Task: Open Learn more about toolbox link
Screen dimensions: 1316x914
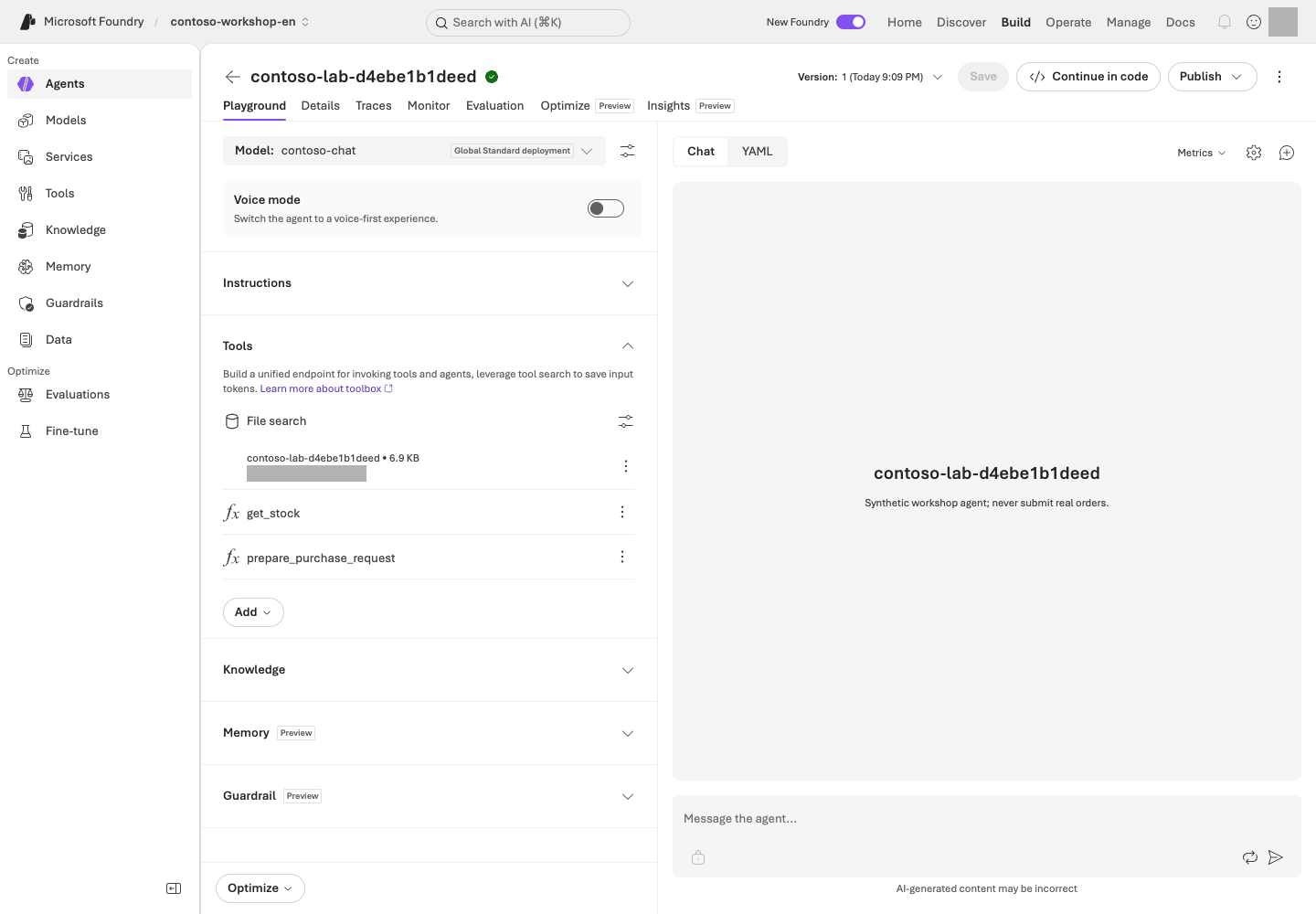Action: [x=326, y=388]
